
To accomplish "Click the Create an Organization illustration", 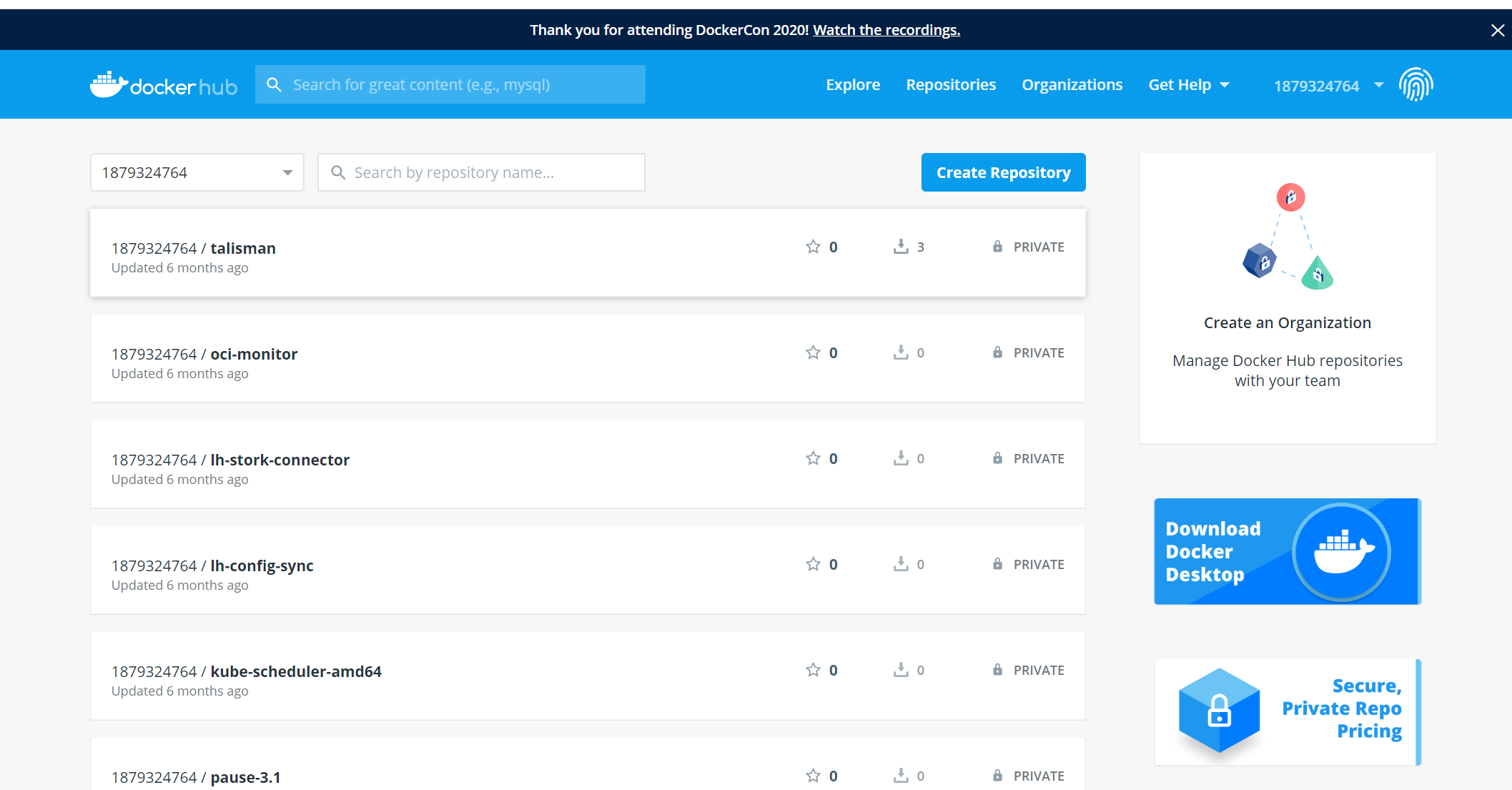I will [x=1288, y=237].
